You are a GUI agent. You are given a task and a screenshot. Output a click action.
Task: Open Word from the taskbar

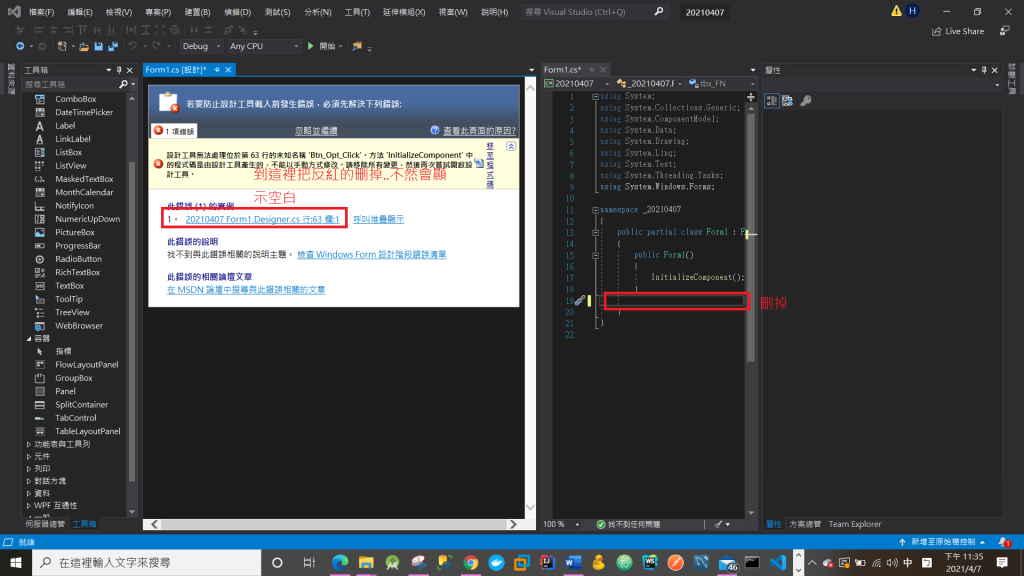(573, 562)
